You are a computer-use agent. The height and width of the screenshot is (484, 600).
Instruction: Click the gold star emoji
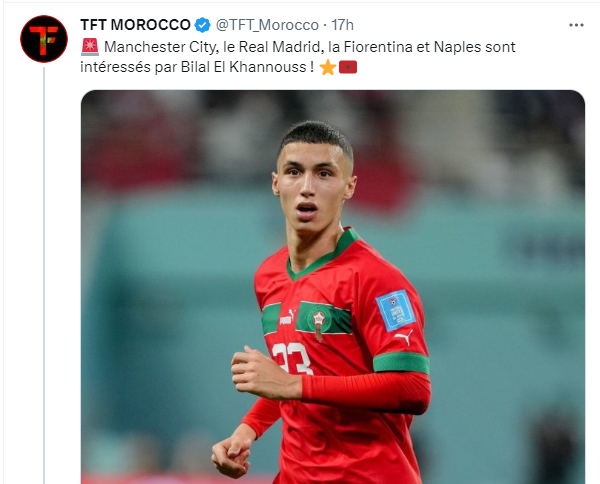pyautogui.click(x=328, y=68)
